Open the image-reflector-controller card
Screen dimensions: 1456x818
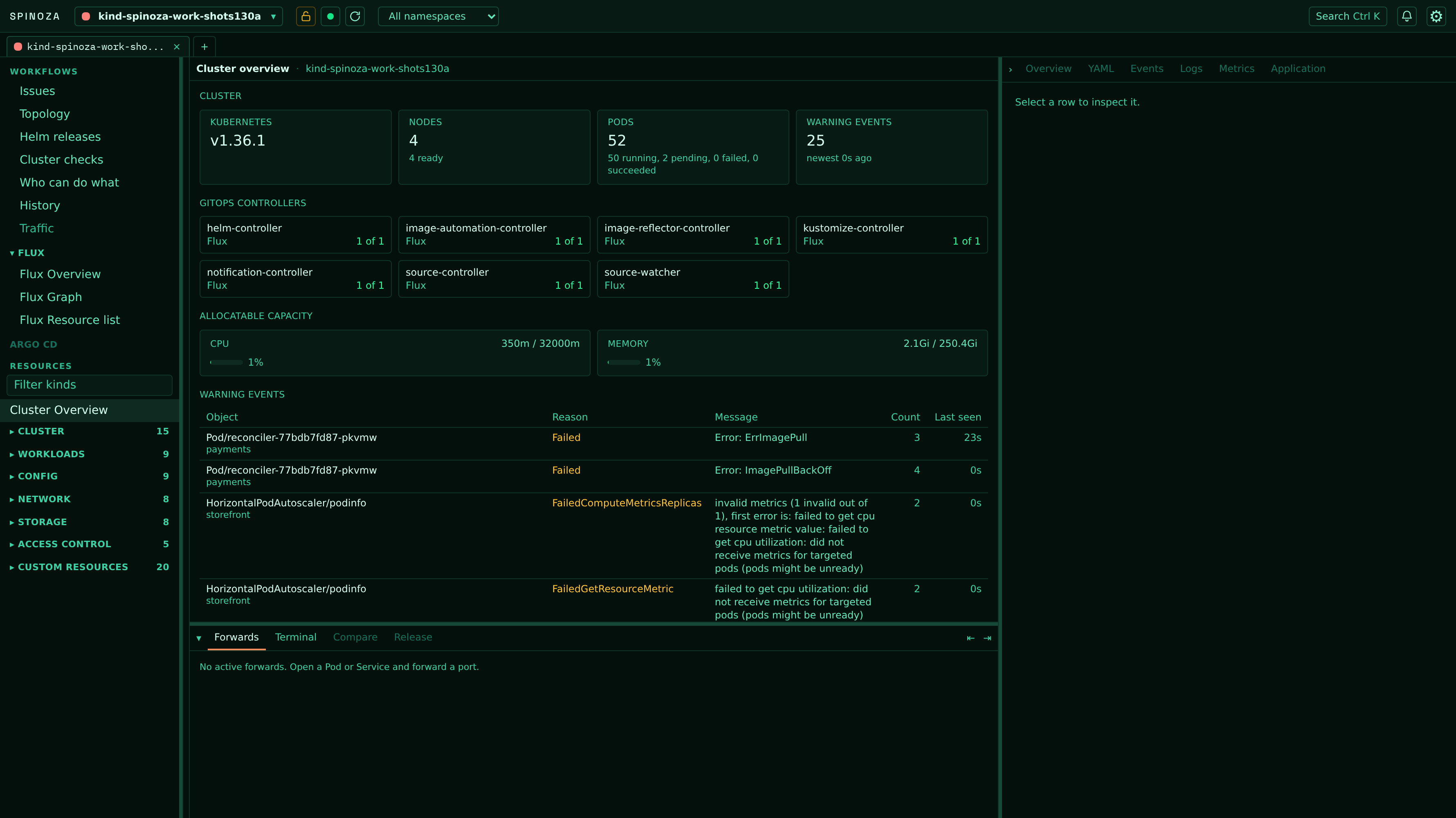(x=693, y=235)
